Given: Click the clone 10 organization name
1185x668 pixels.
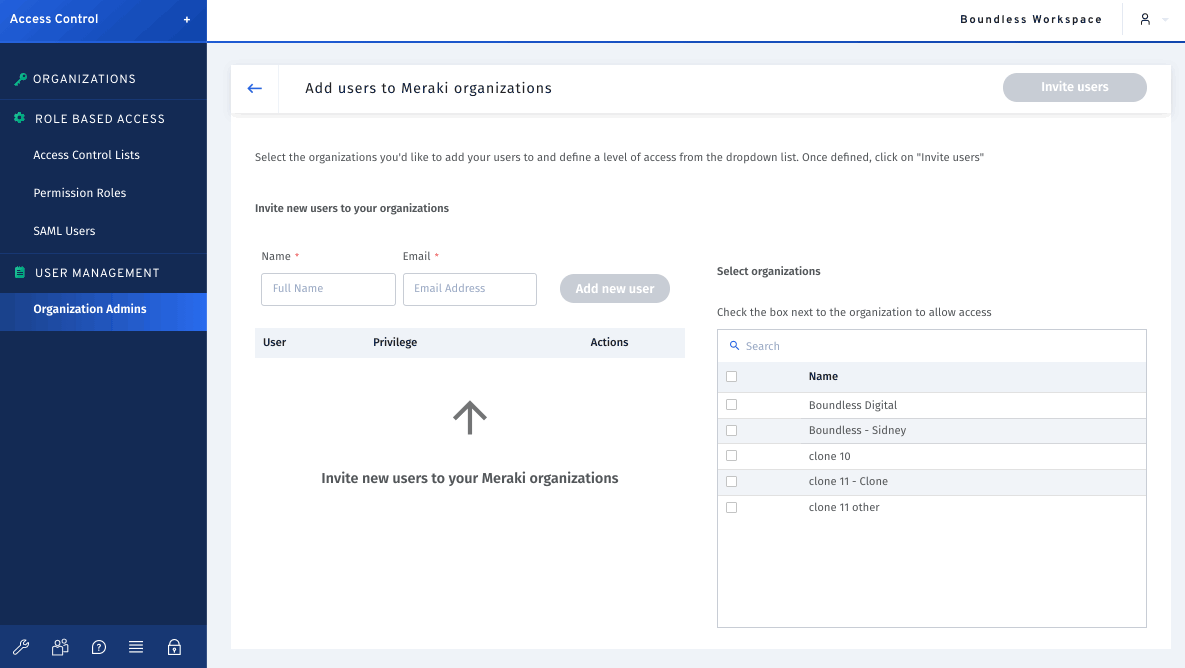Looking at the screenshot, I should [x=829, y=456].
